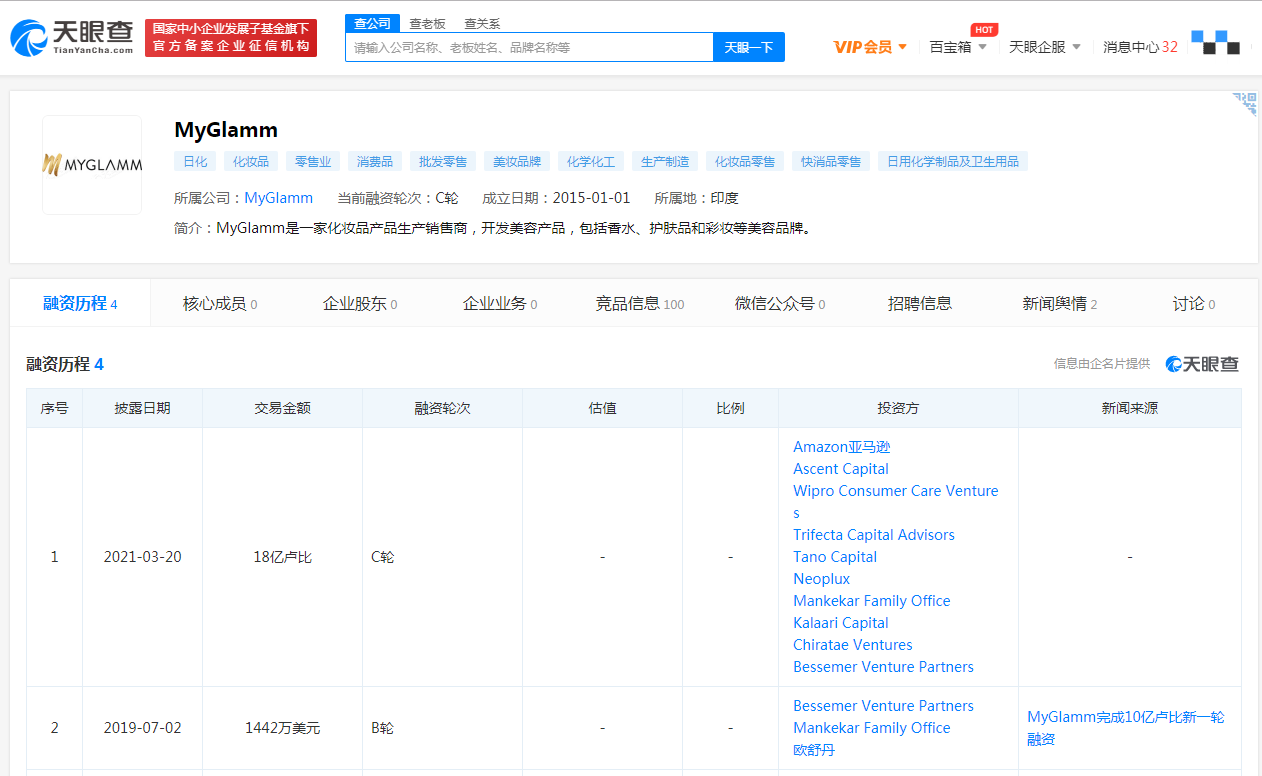This screenshot has width=1262, height=776.
Task: Open the QR code icon at the card corner
Action: pos(1244,104)
